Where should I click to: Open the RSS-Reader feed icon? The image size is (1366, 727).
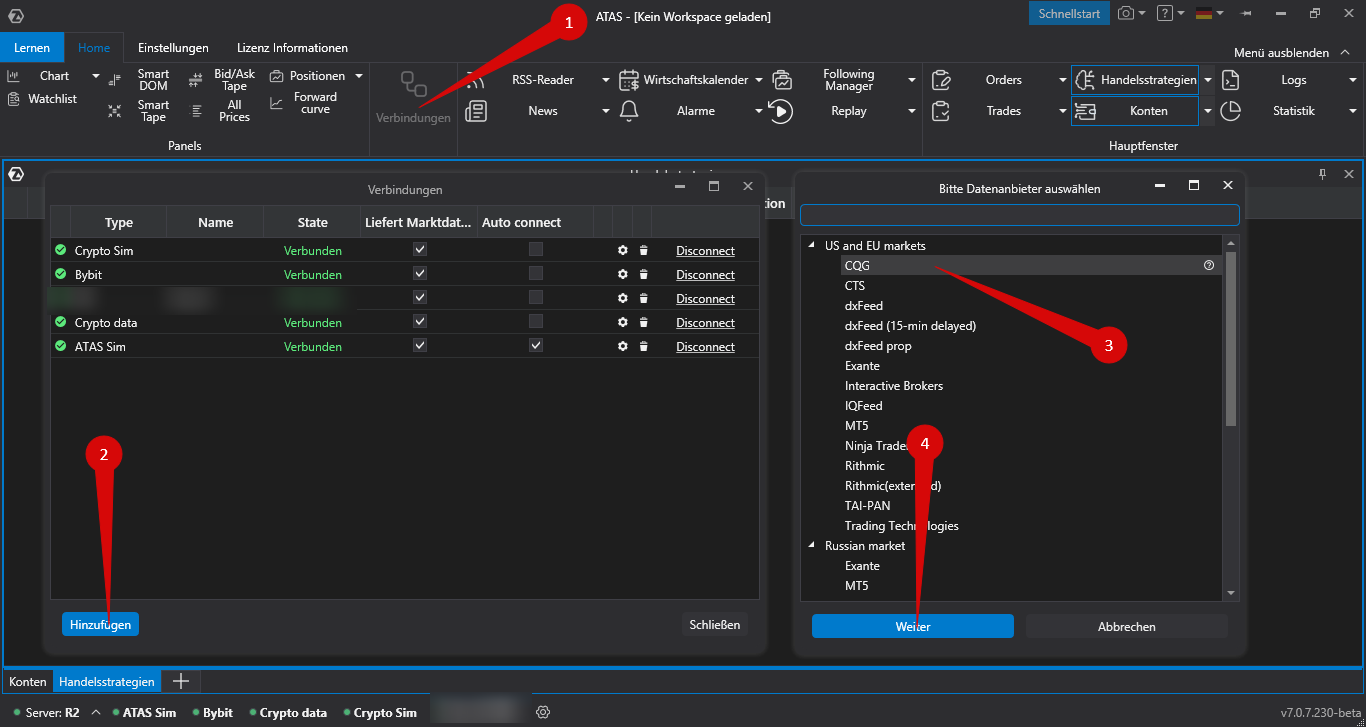click(476, 80)
